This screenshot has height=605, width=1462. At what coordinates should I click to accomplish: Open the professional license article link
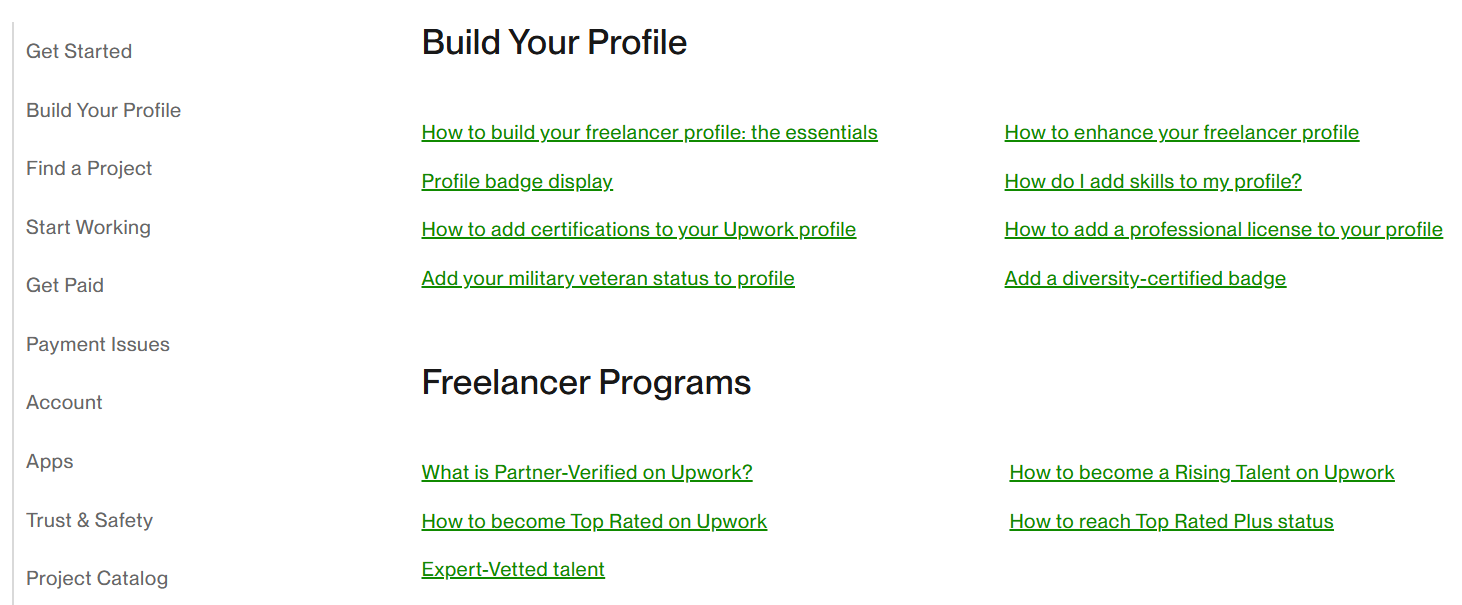(1223, 229)
